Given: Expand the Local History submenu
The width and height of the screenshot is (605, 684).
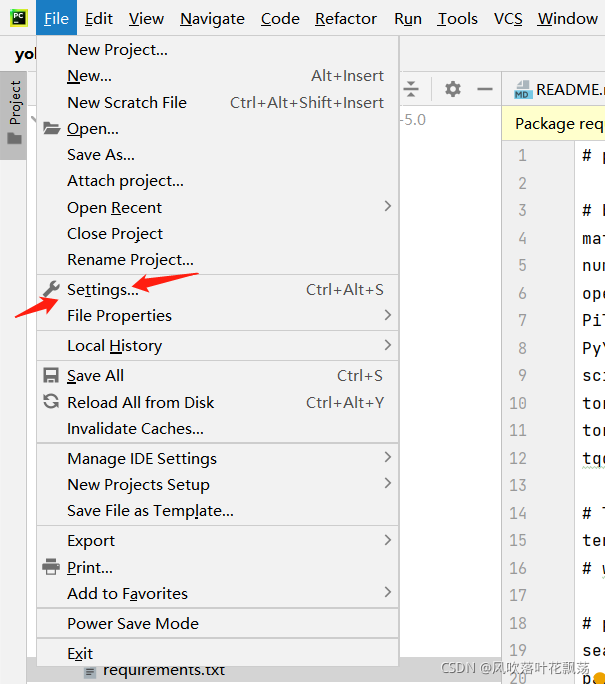Looking at the screenshot, I should [217, 345].
